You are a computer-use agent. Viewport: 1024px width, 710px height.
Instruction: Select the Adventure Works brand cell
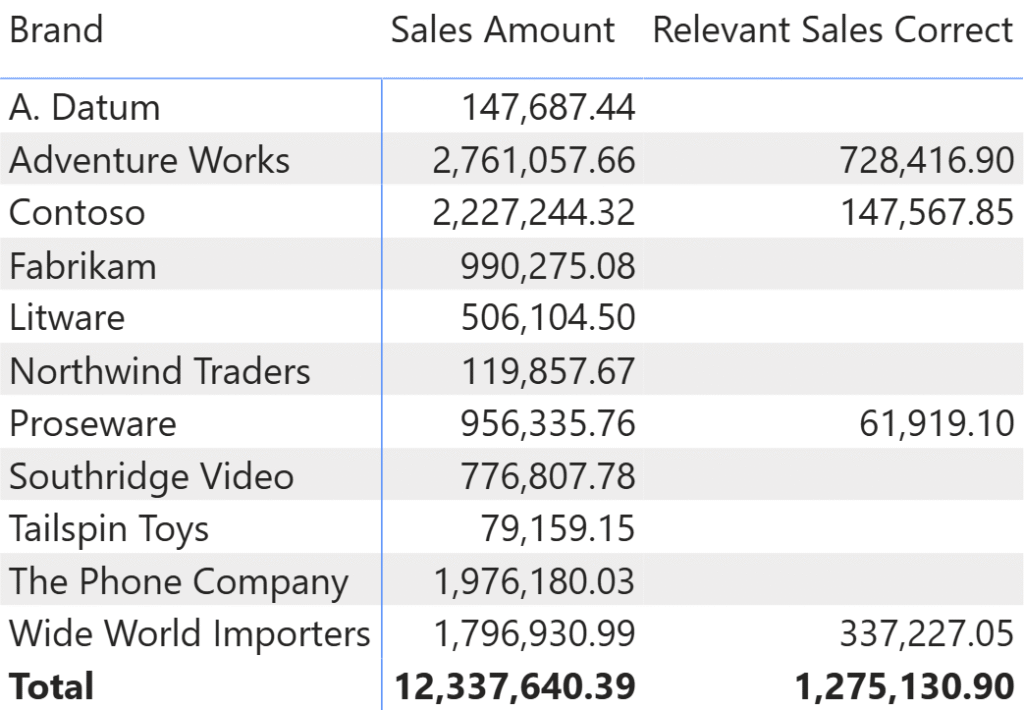click(150, 160)
